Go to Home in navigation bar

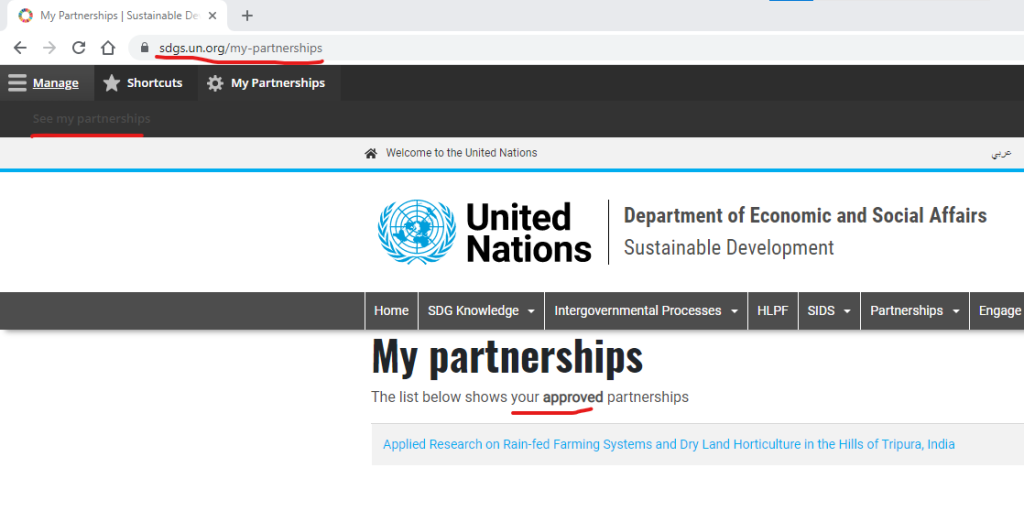(x=391, y=311)
